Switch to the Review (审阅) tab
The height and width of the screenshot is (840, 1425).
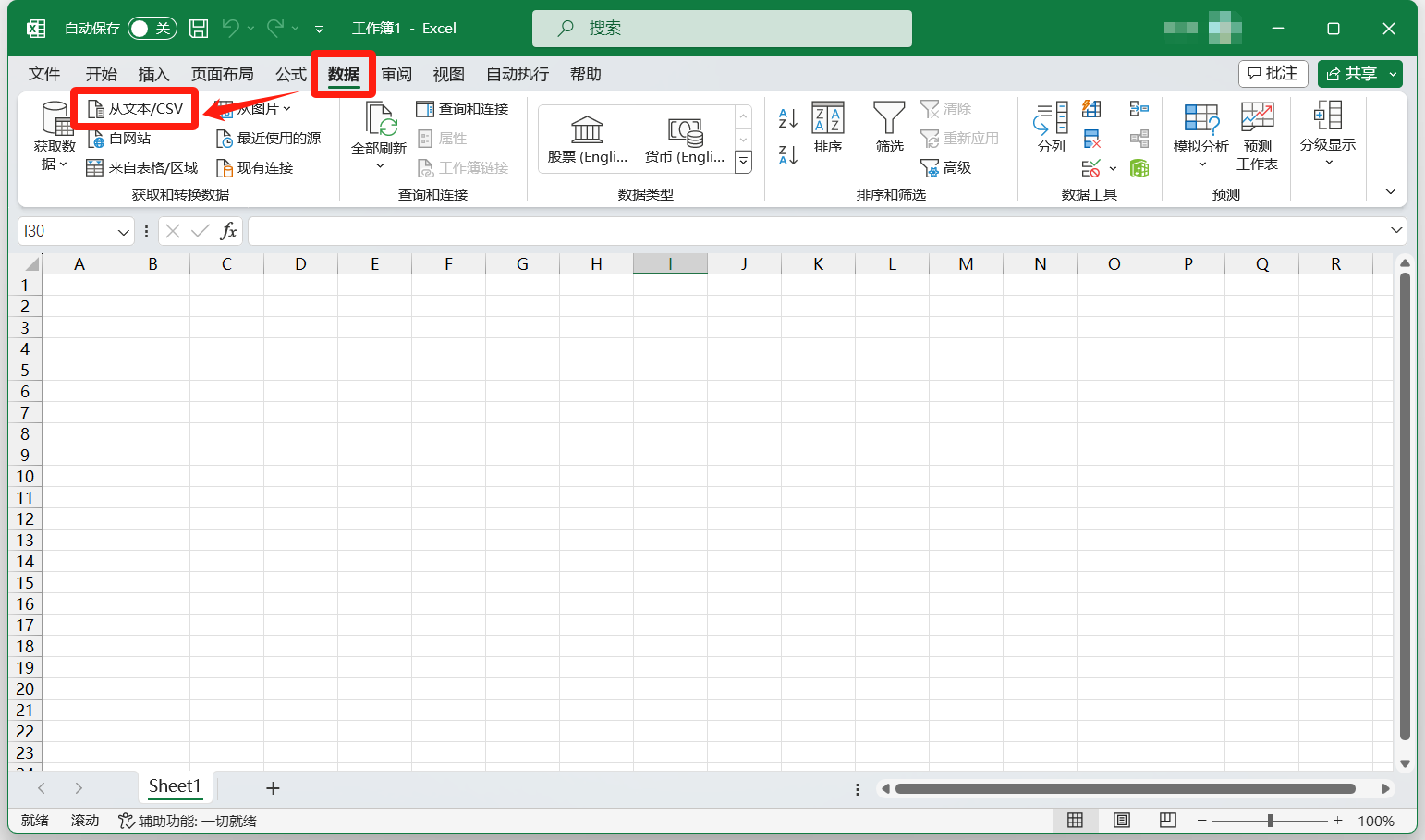coord(396,74)
